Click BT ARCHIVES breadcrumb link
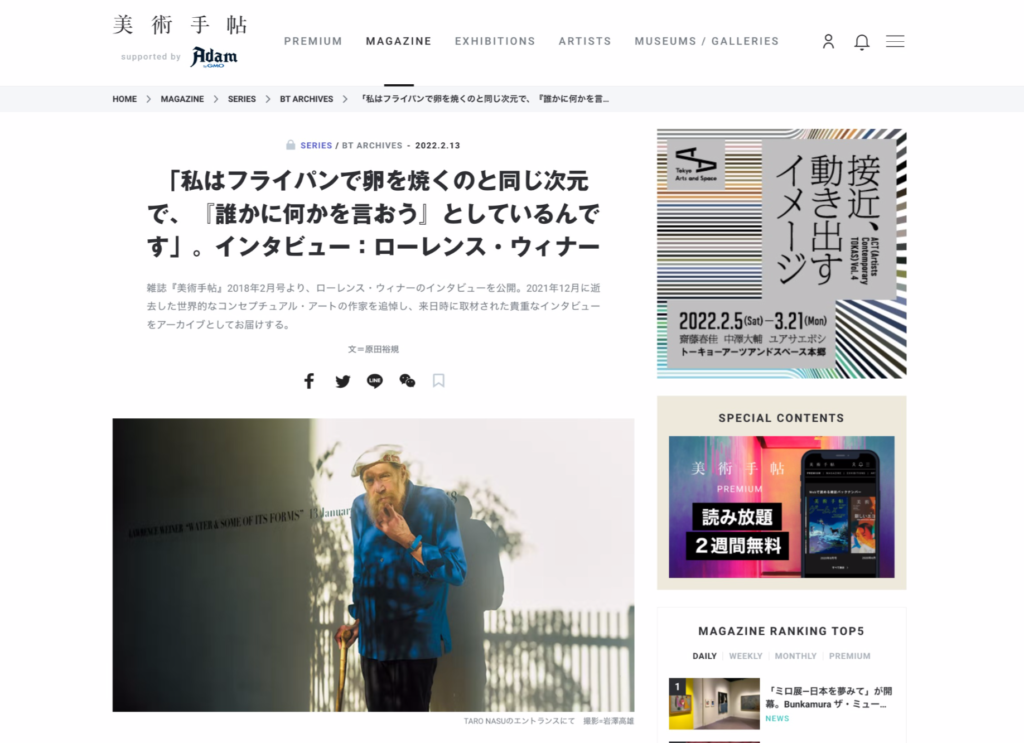 pyautogui.click(x=306, y=99)
